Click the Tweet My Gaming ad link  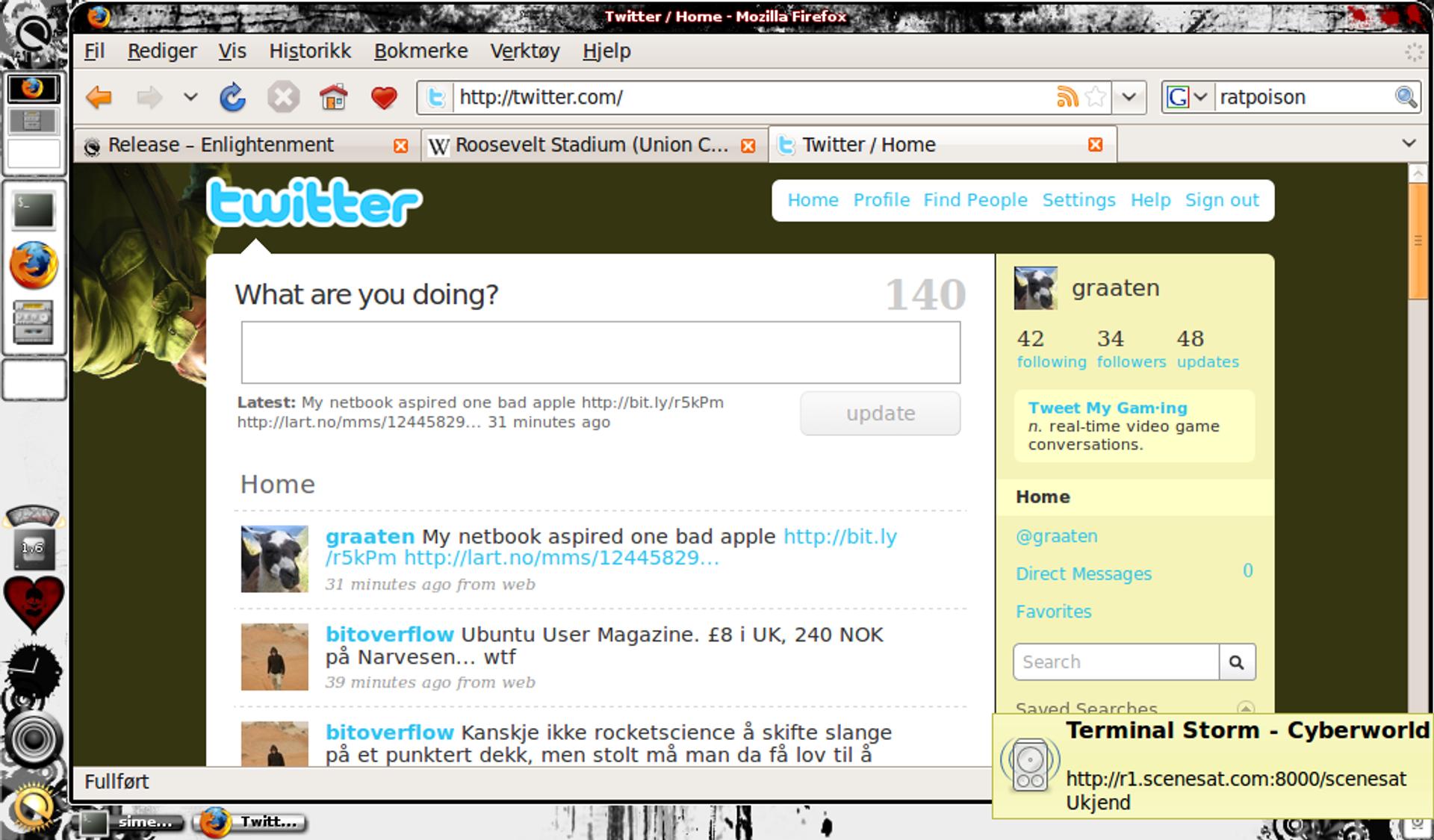(x=1108, y=408)
